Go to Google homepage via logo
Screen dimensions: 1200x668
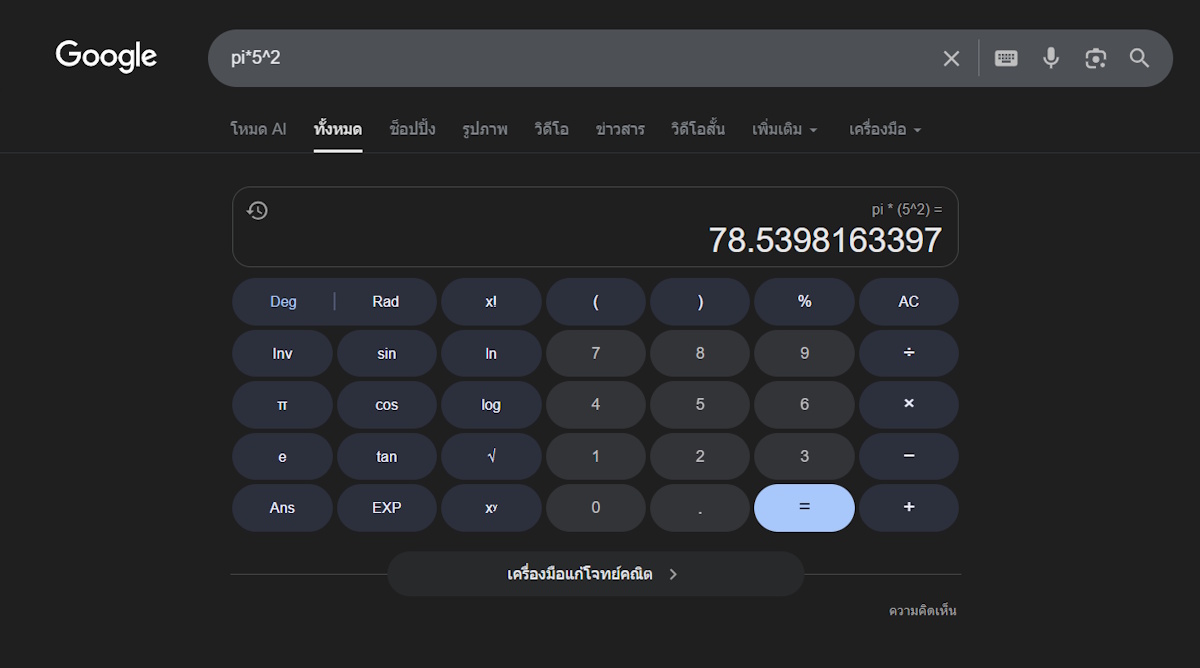click(106, 57)
